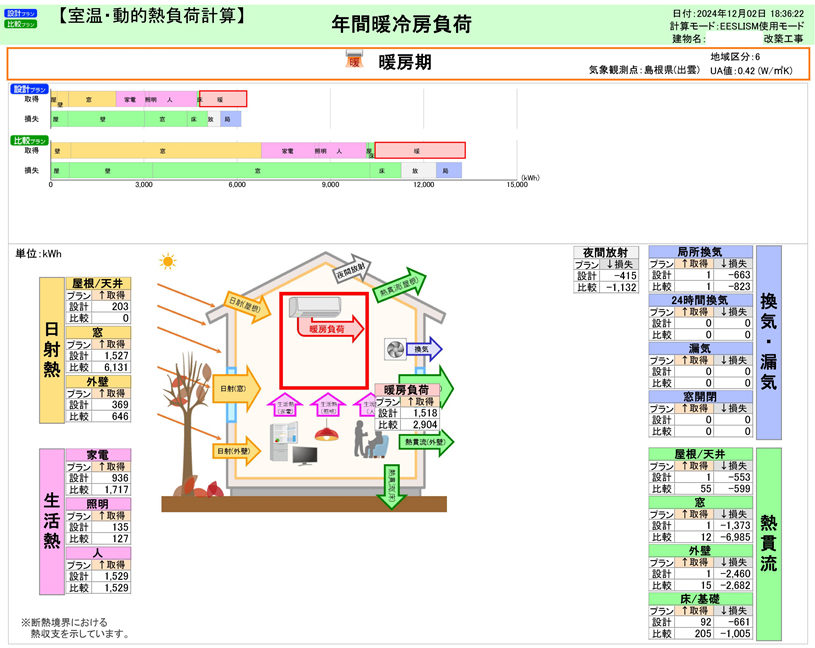Image resolution: width=815 pixels, height=648 pixels.
Task: Click the red pendant lamp icon
Action: pyautogui.click(x=325, y=433)
